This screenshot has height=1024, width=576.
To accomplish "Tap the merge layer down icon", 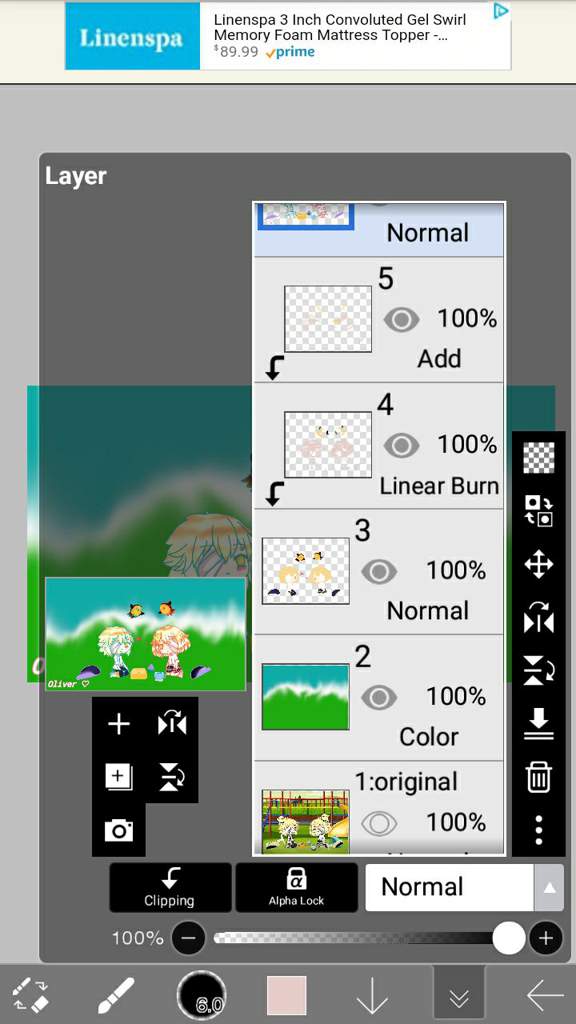I will click(x=538, y=724).
